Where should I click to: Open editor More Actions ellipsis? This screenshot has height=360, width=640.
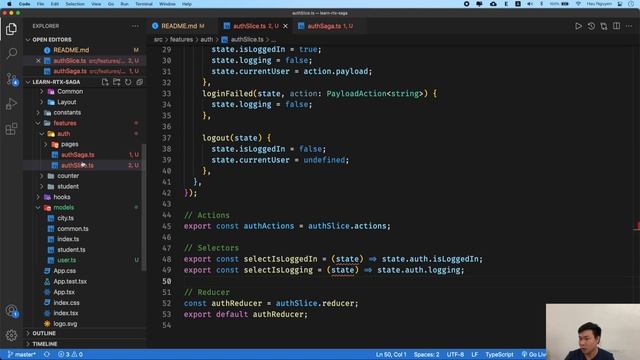tap(629, 26)
